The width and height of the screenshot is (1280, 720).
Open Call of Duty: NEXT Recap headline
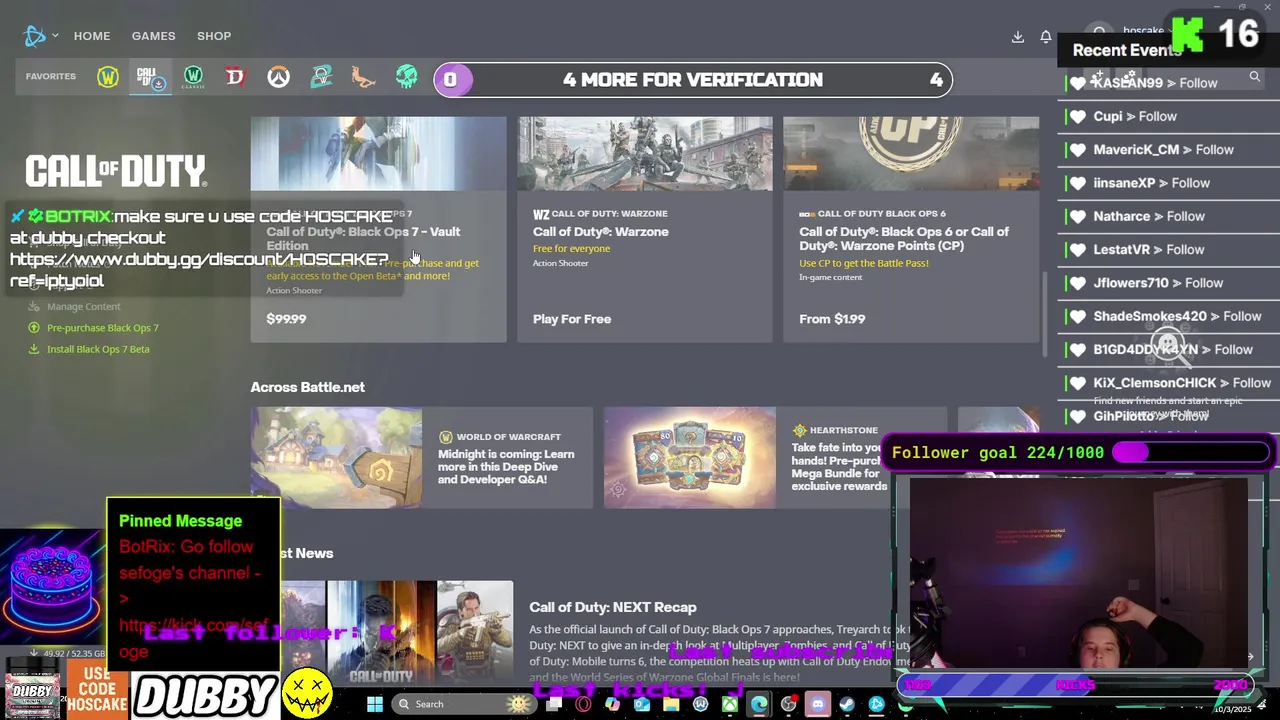[x=613, y=607]
